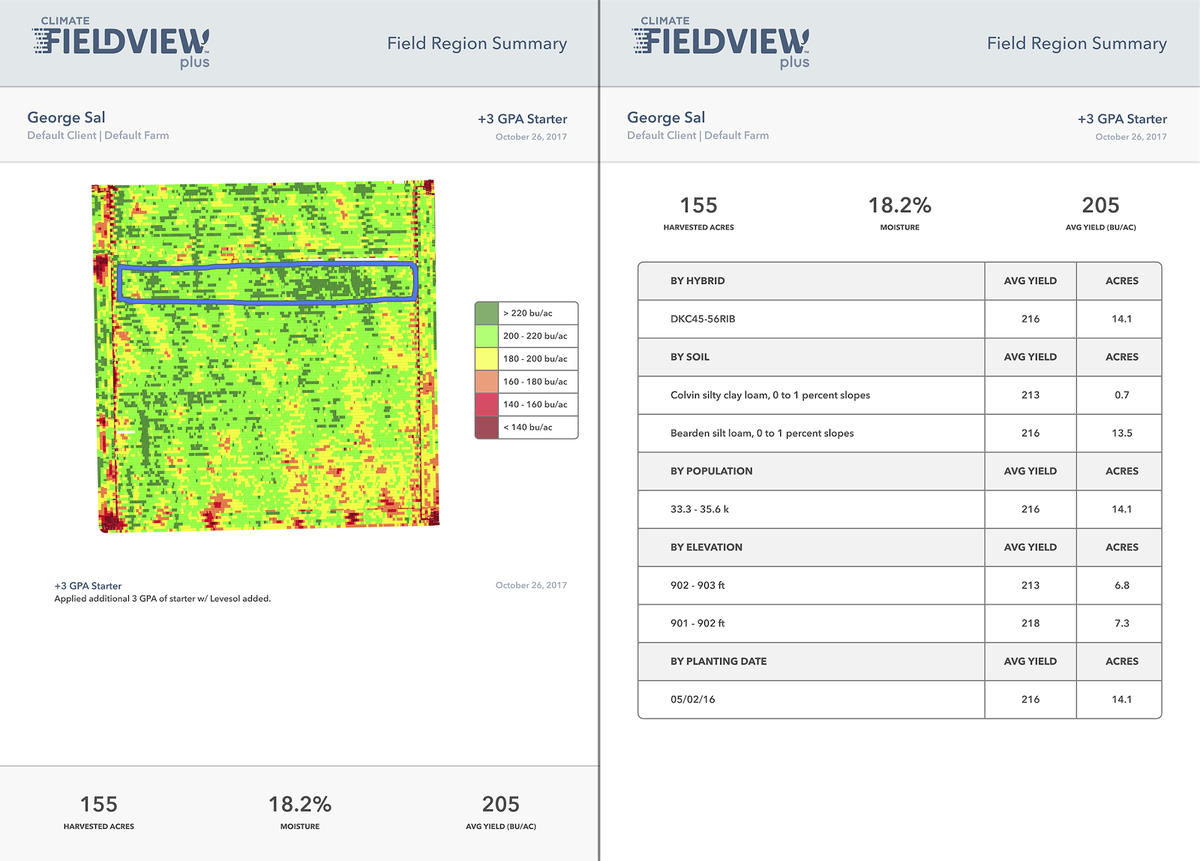Click the '33.3 - 35.6 k' population row

pyautogui.click(x=900, y=509)
